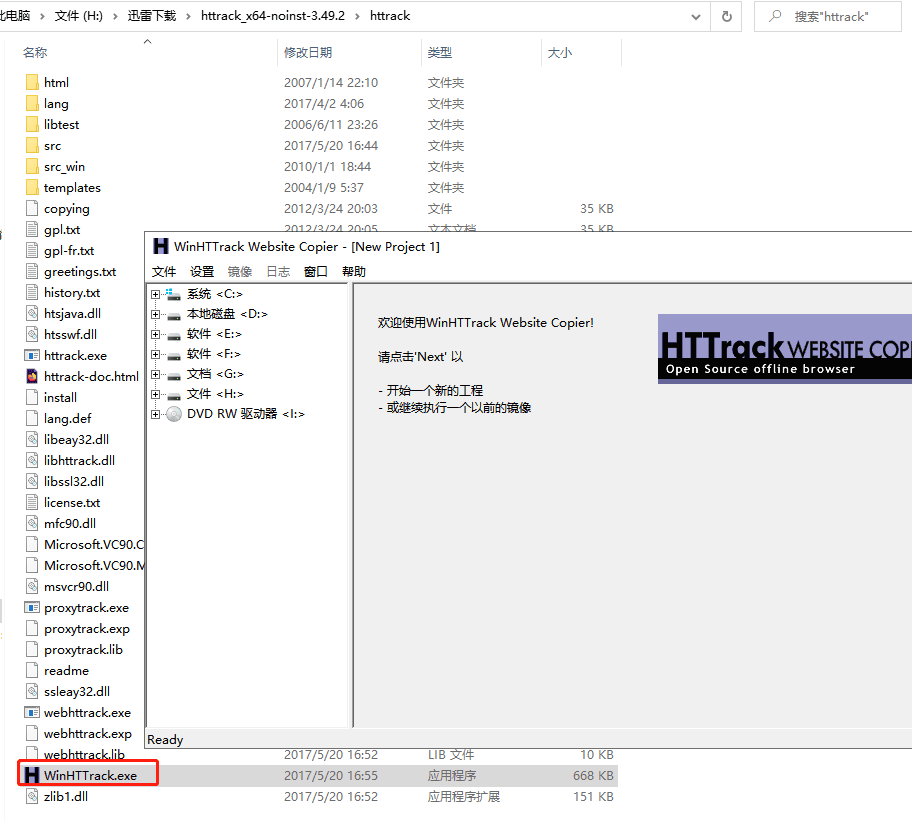The height and width of the screenshot is (821, 912).
Task: Click the zlib1.dll file icon
Action: coord(33,796)
